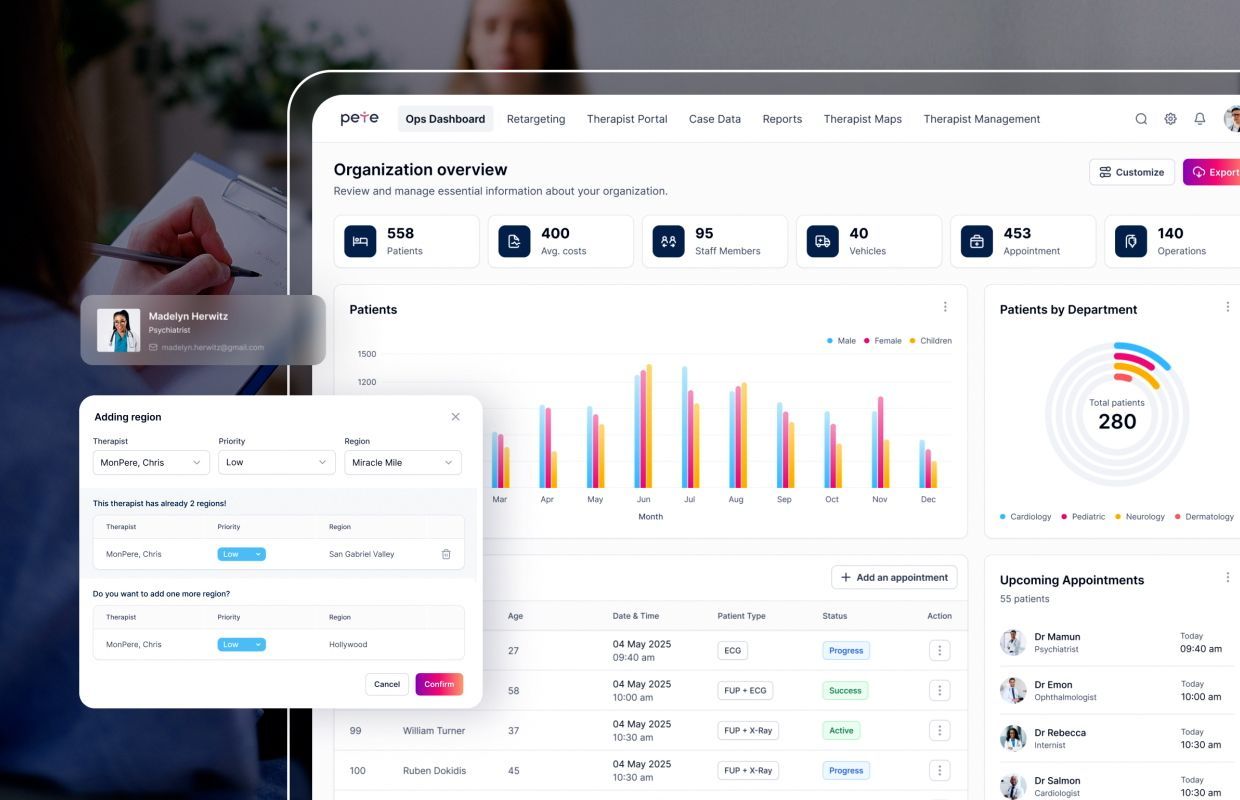Click the Appointment medical bag icon

tap(976, 241)
